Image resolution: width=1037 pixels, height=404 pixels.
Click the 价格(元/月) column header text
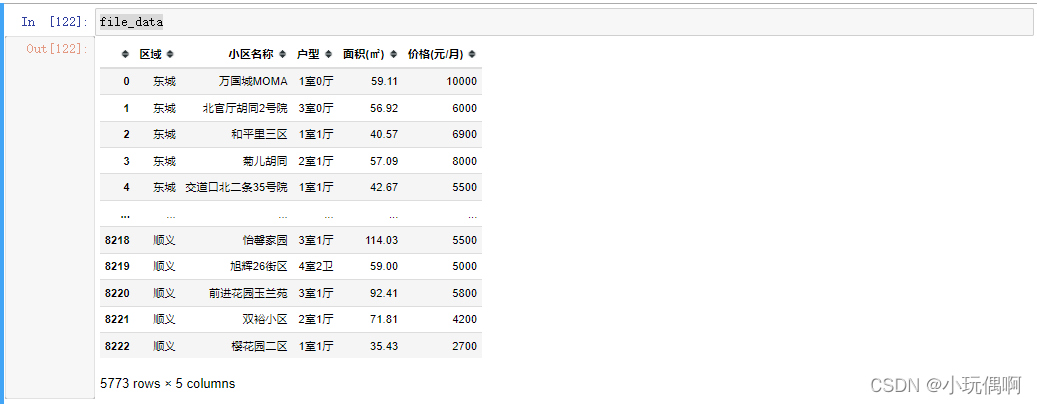click(x=435, y=54)
